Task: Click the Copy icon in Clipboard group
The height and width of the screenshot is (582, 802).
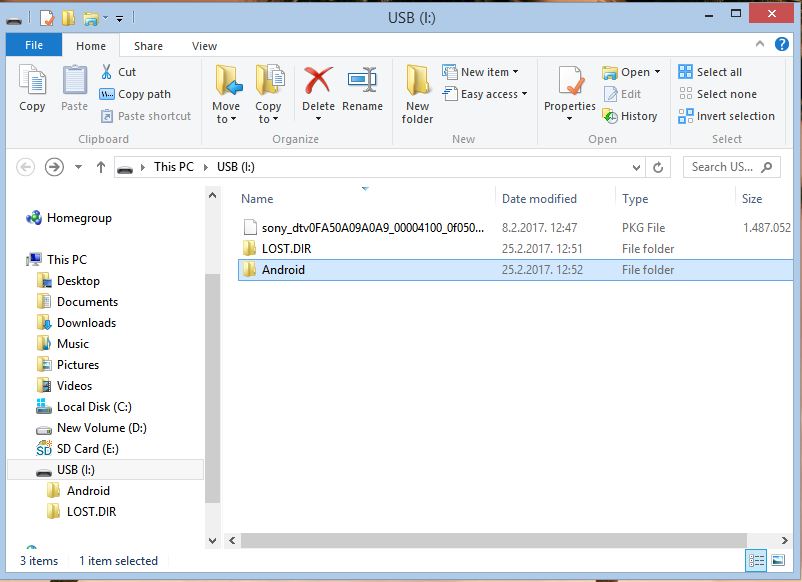Action: click(32, 88)
